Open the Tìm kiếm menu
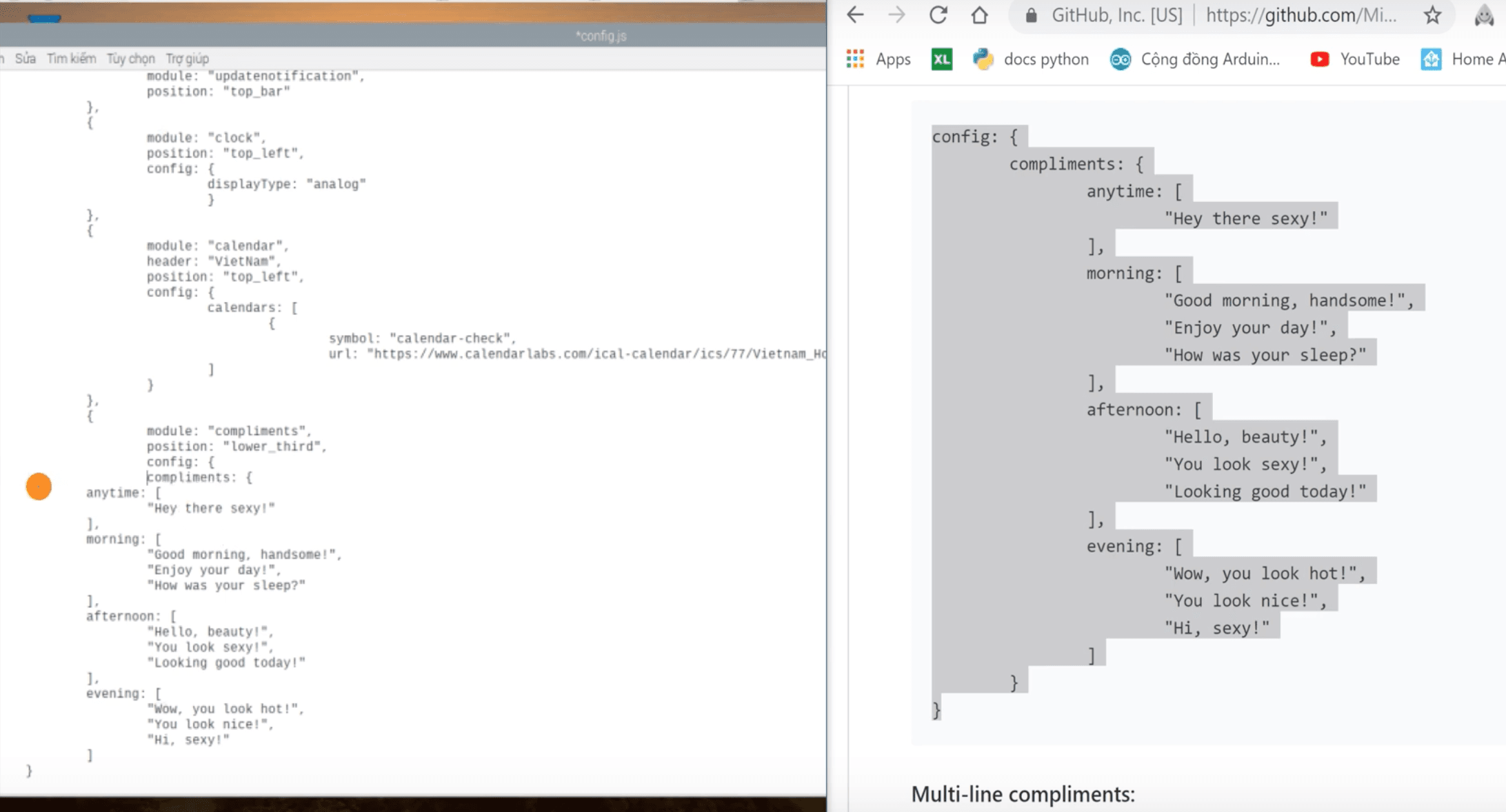 point(71,59)
